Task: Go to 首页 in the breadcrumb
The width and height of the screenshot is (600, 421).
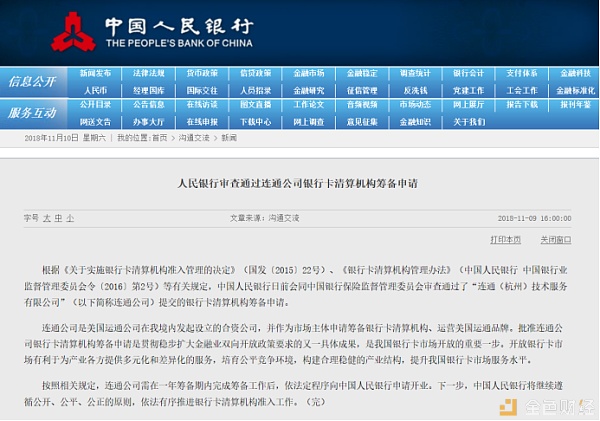Action: pyautogui.click(x=160, y=138)
